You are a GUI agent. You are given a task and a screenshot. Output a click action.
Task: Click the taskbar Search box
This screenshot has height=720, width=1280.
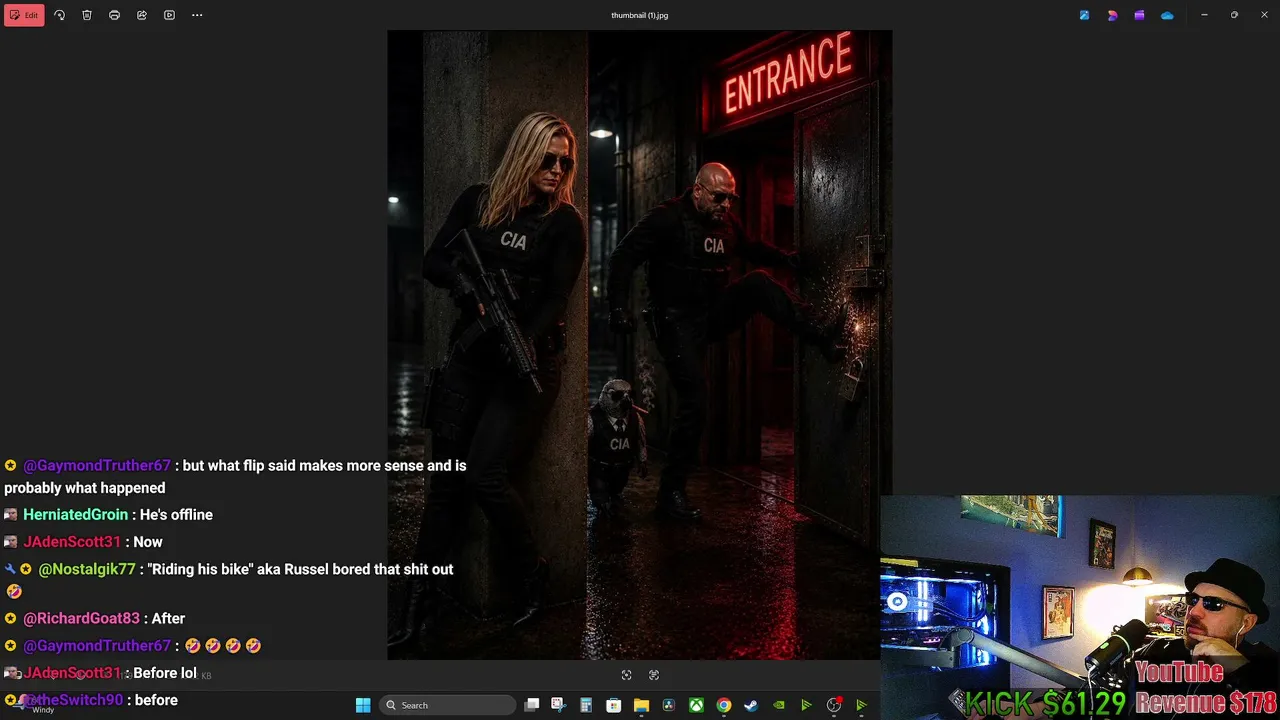click(448, 705)
